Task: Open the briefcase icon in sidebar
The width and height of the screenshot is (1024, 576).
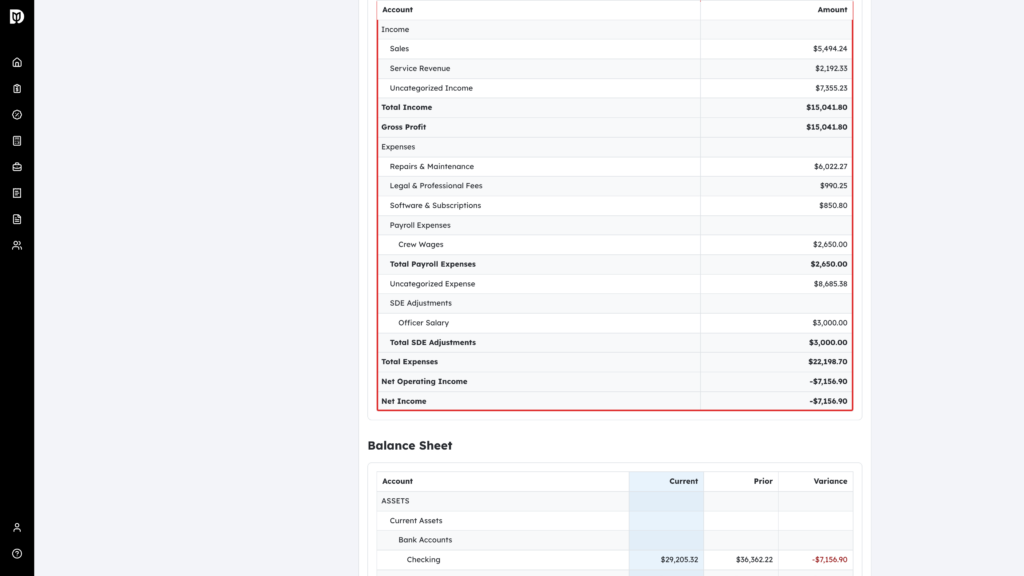Action: coord(17,167)
